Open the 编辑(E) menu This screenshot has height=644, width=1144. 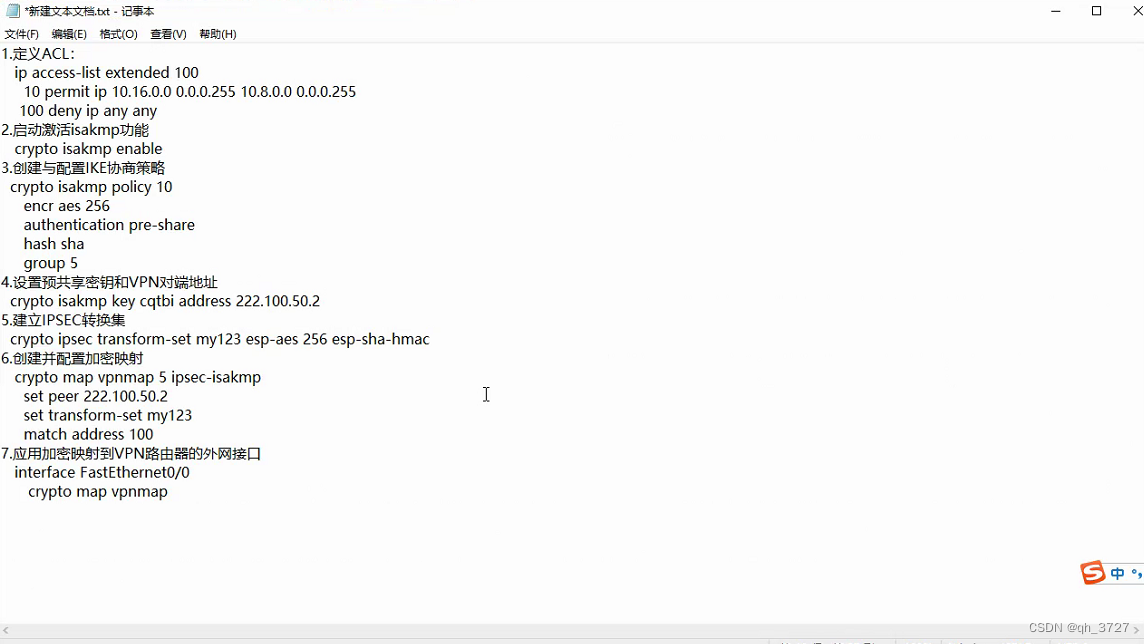click(x=69, y=34)
